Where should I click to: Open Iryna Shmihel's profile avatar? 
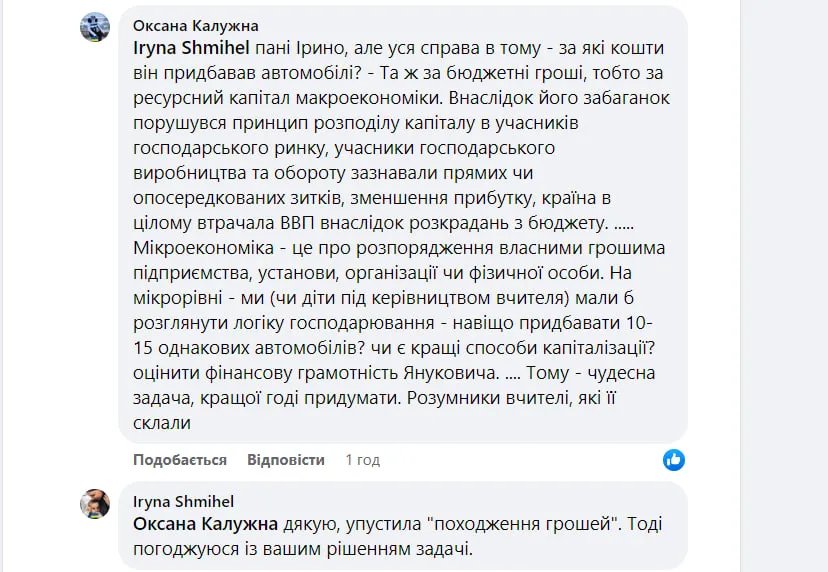coord(95,503)
